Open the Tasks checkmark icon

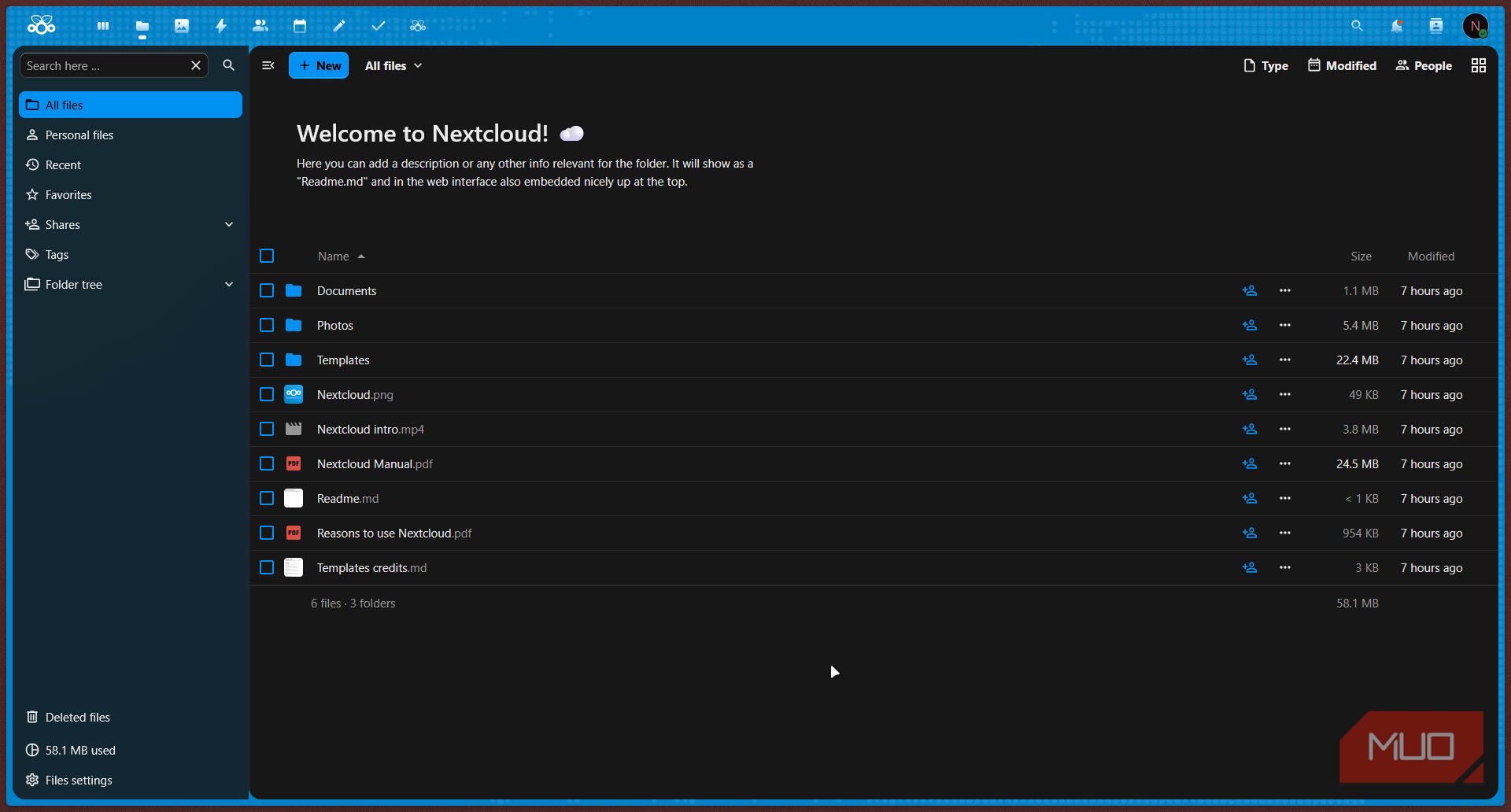coord(379,26)
